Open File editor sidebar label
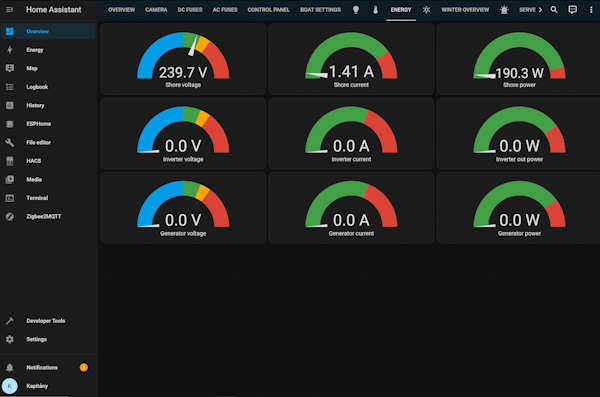Viewport: 600px width, 397px height. point(38,142)
